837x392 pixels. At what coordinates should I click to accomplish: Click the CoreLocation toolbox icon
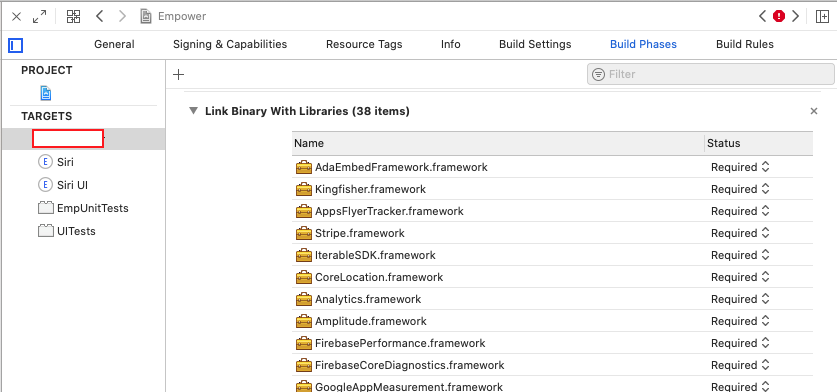(x=303, y=277)
